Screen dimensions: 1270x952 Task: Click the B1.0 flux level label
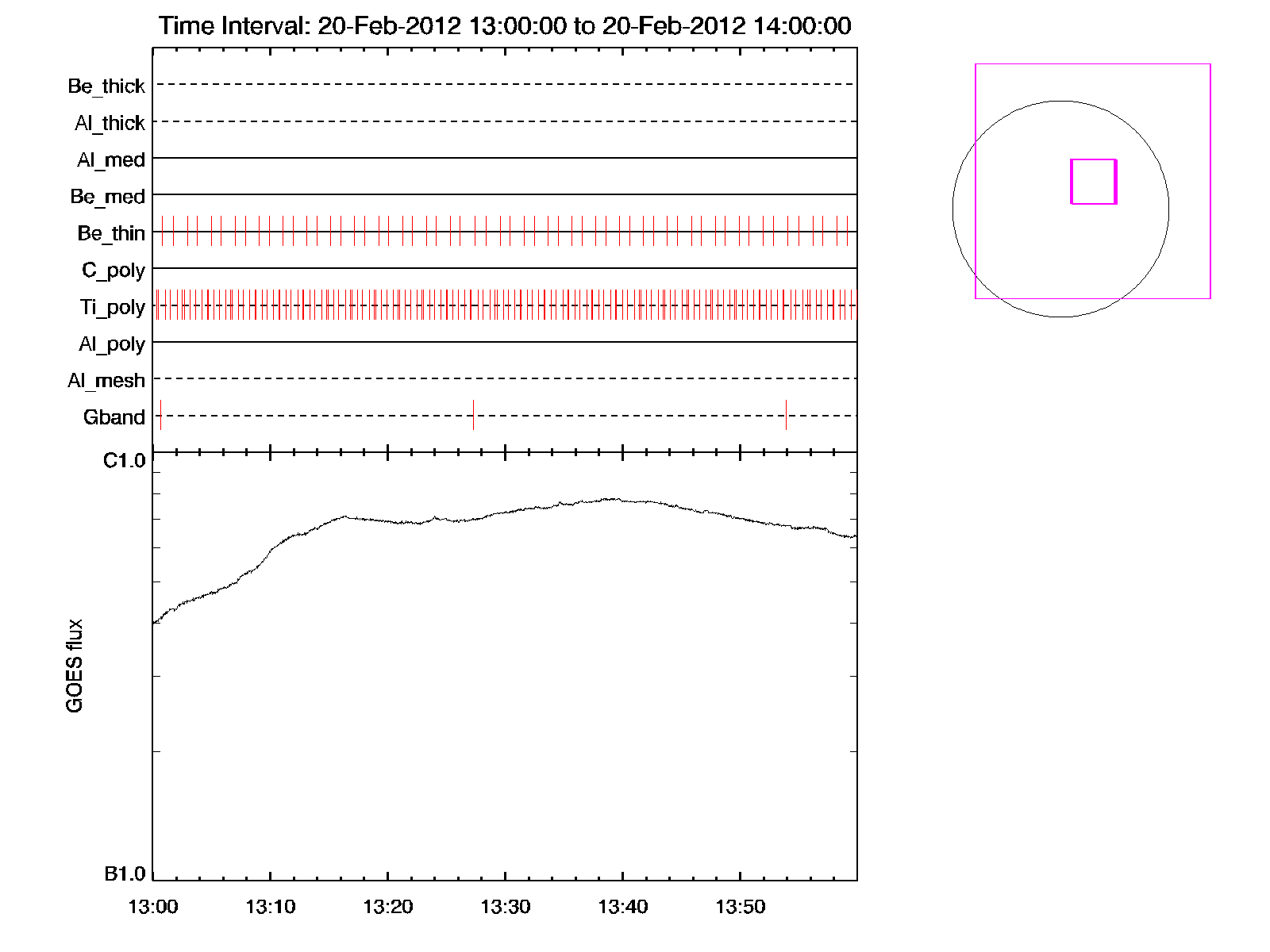tap(125, 873)
